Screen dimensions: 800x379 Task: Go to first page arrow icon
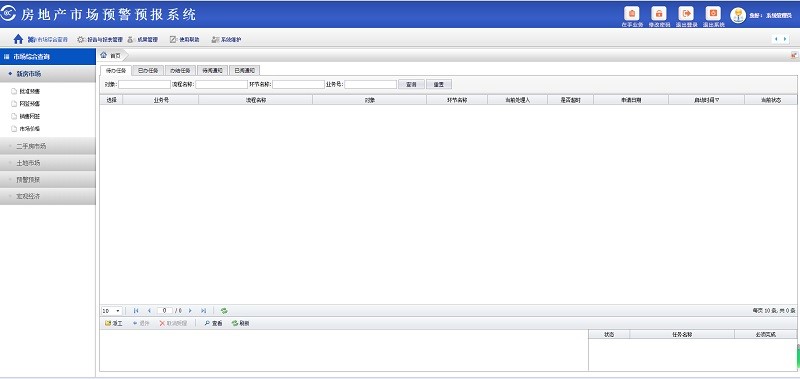[x=136, y=311]
